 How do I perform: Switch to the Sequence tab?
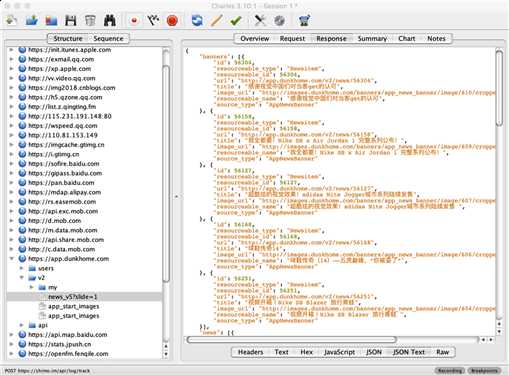(108, 39)
